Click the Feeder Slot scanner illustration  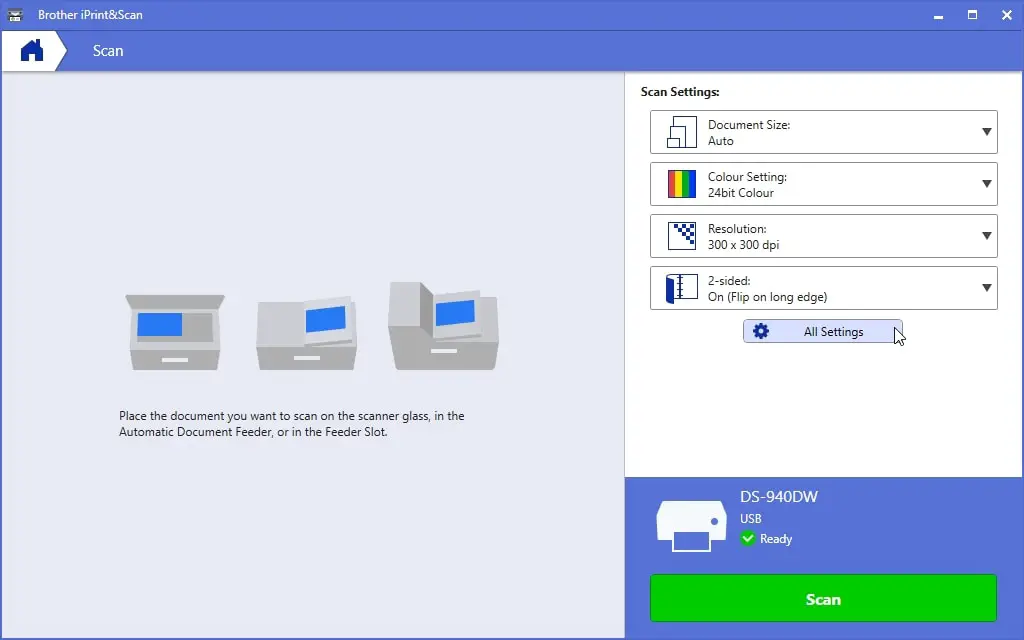[x=443, y=326]
